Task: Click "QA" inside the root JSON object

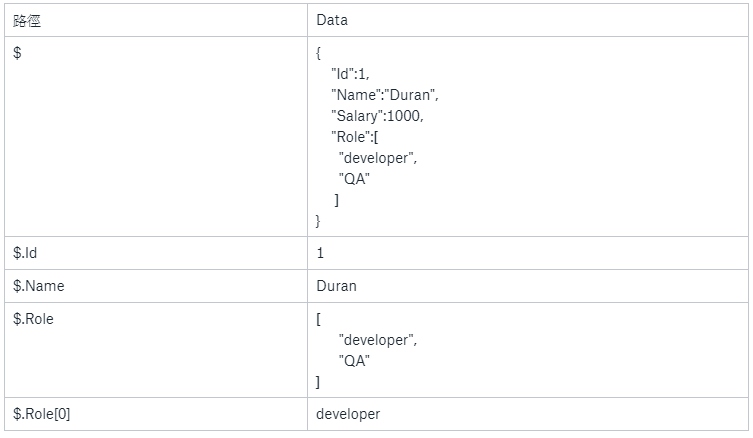Action: 354,179
